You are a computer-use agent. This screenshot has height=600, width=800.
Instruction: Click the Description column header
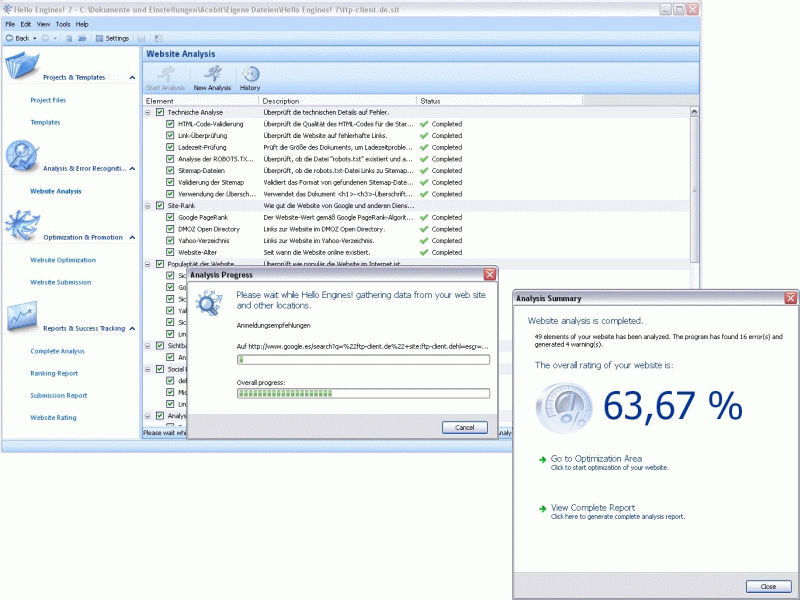(x=281, y=101)
